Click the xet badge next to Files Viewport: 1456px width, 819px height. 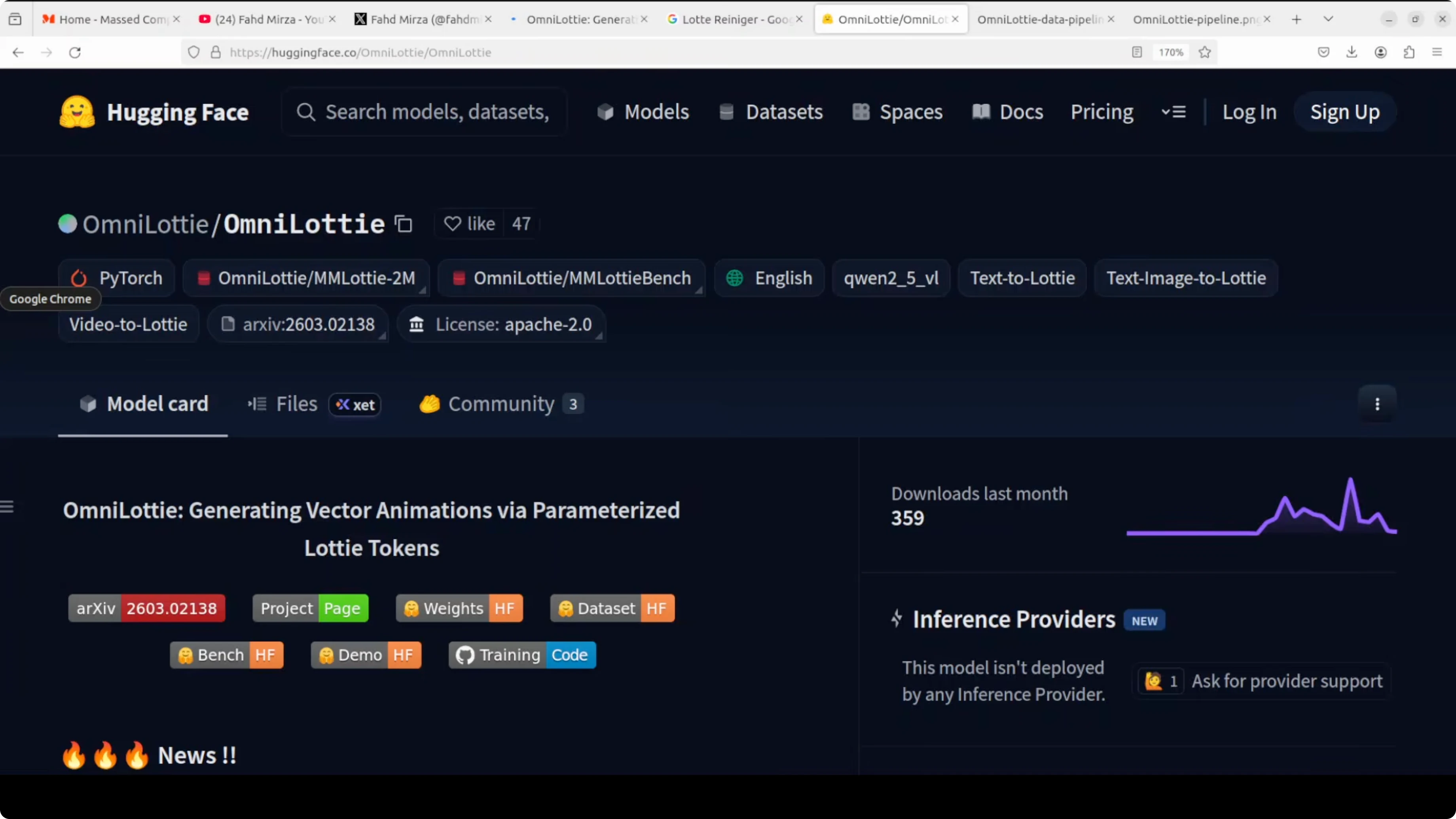(355, 404)
